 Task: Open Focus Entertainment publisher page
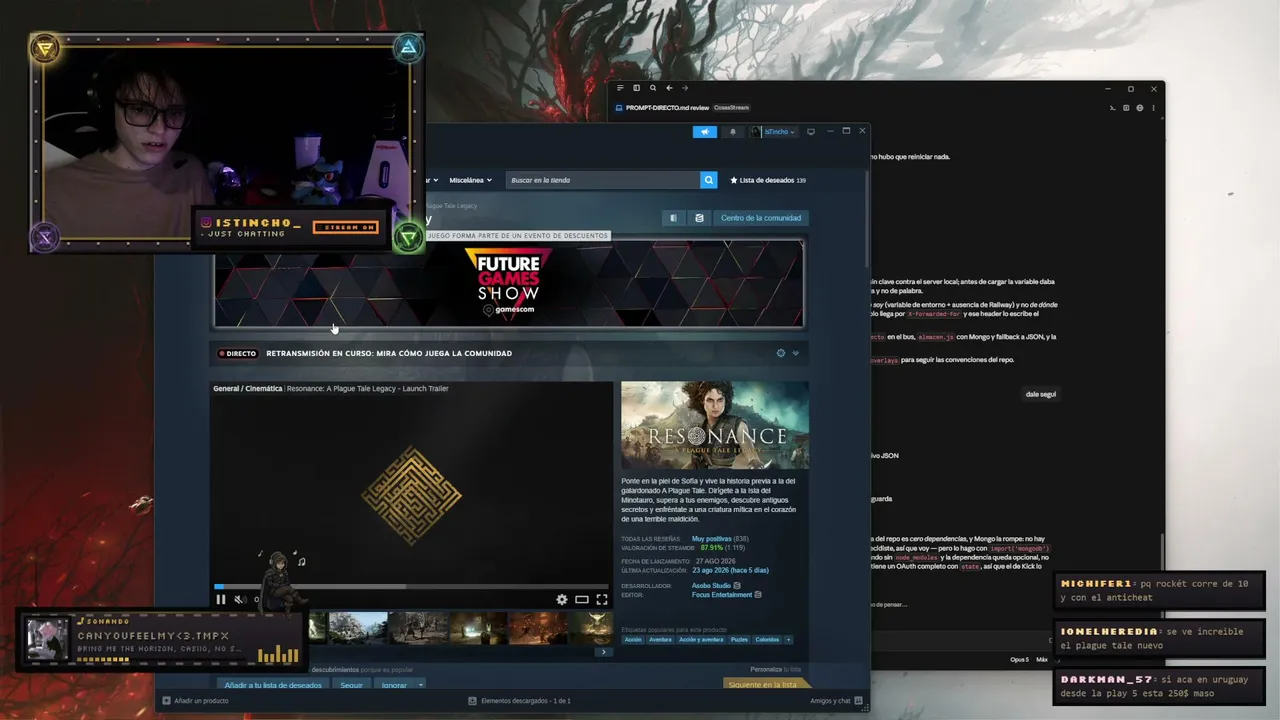coord(722,595)
